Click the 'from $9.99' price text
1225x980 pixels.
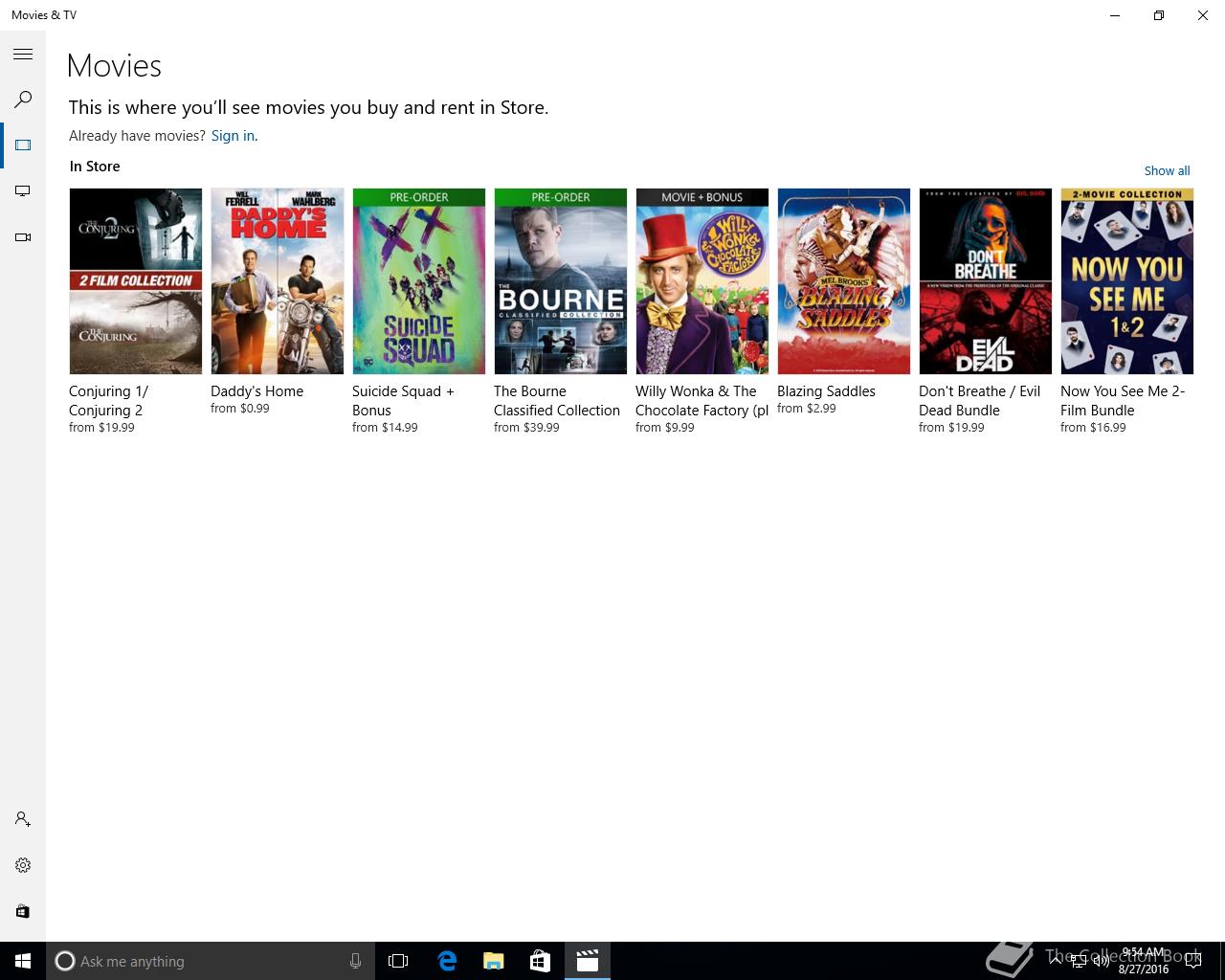pos(665,428)
